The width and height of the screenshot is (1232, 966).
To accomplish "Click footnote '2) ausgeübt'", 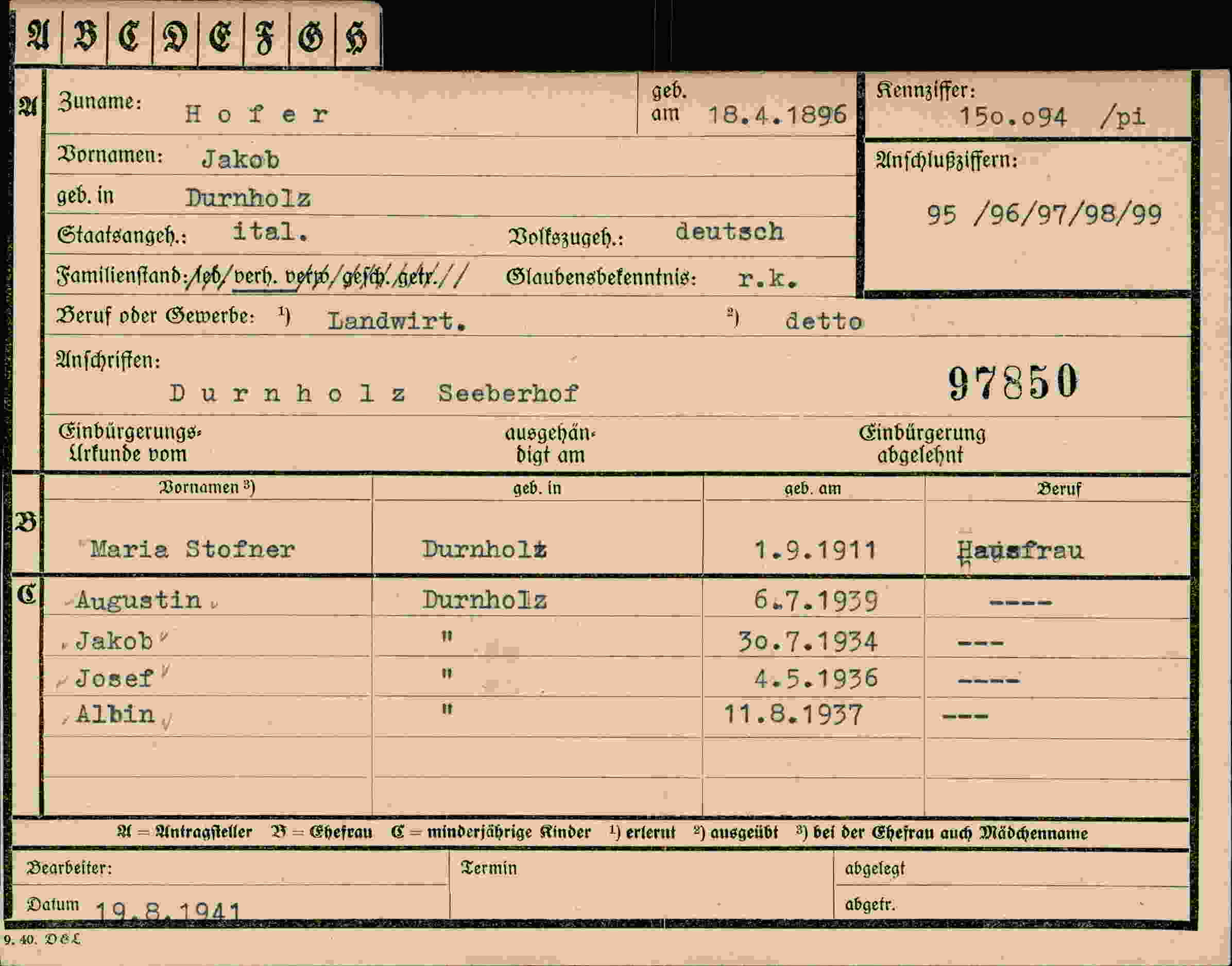I will (x=736, y=833).
